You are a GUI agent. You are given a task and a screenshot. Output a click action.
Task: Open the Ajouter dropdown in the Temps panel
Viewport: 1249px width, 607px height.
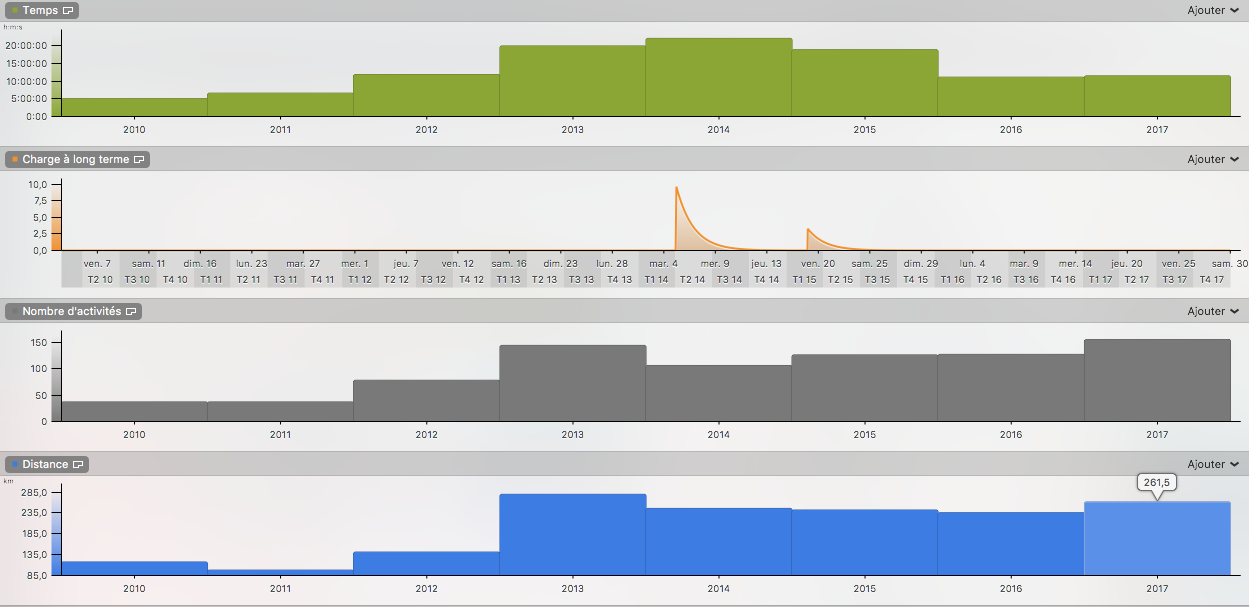point(1212,11)
